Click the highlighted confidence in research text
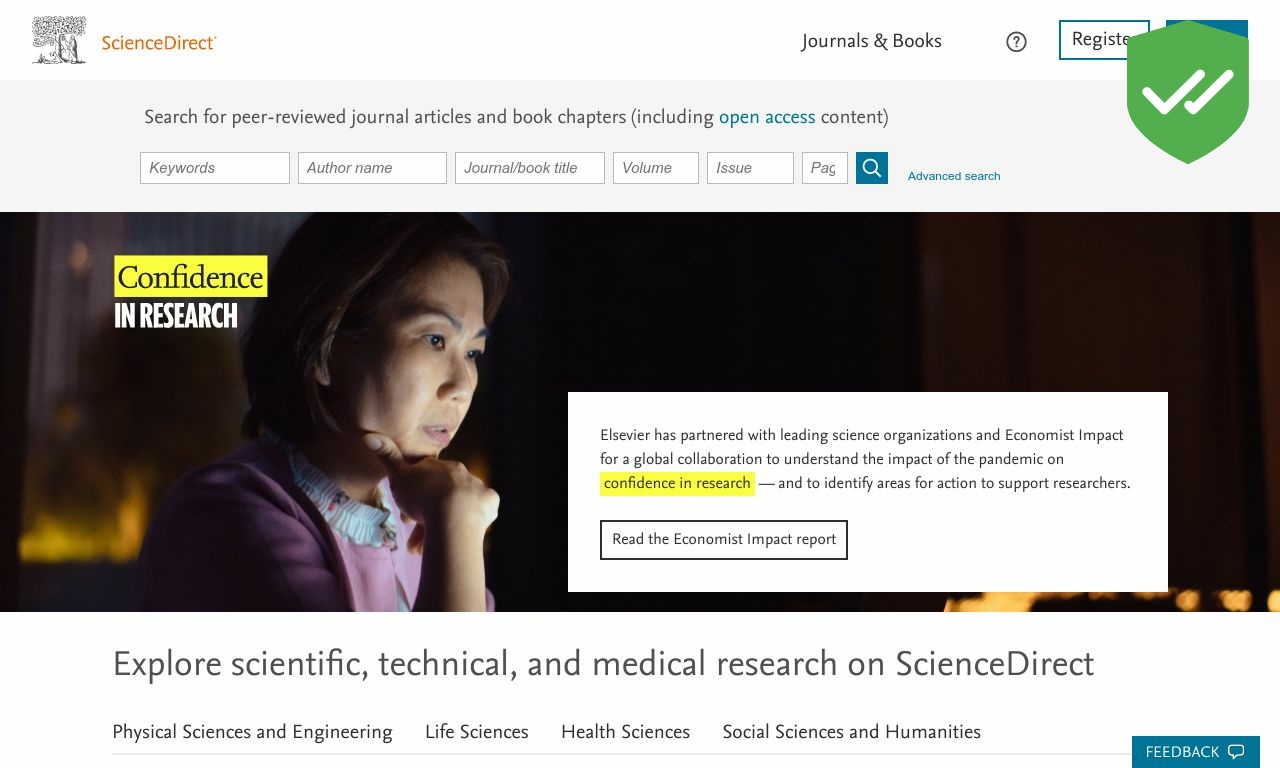This screenshot has height=768, width=1280. tap(677, 483)
